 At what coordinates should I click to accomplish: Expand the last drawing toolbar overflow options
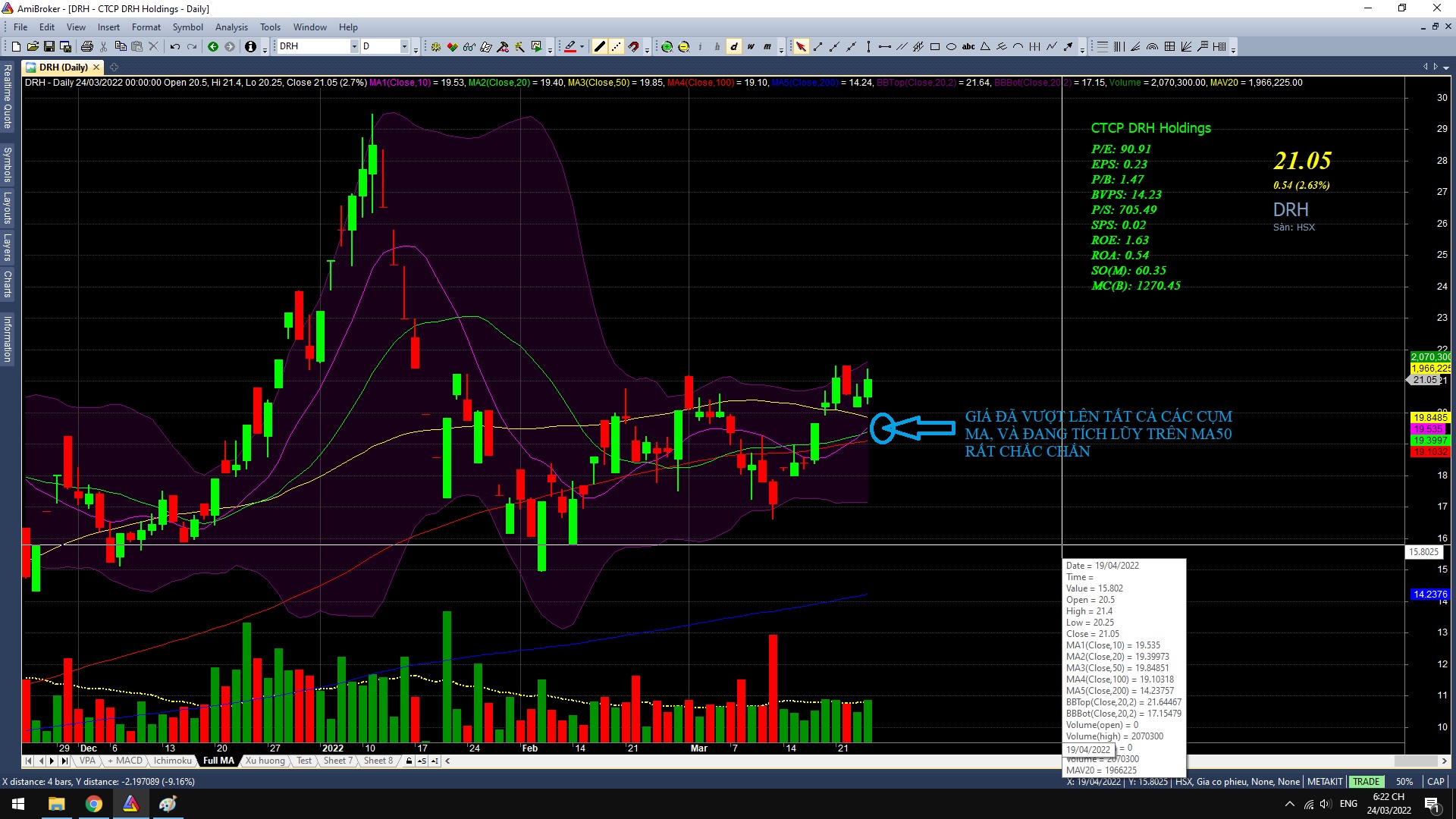[1234, 49]
